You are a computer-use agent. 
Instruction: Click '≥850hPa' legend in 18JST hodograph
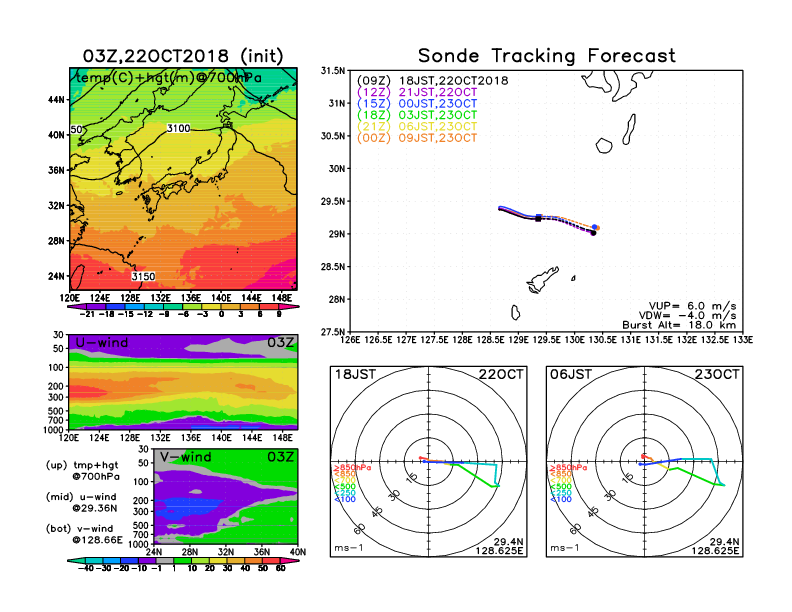pyautogui.click(x=353, y=468)
